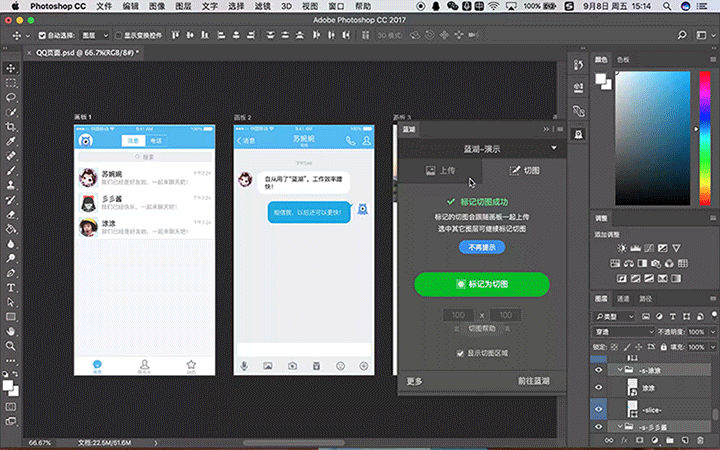Image resolution: width=720 pixels, height=450 pixels.
Task: Collapse the -s-多多酱 group
Action: pos(620,427)
